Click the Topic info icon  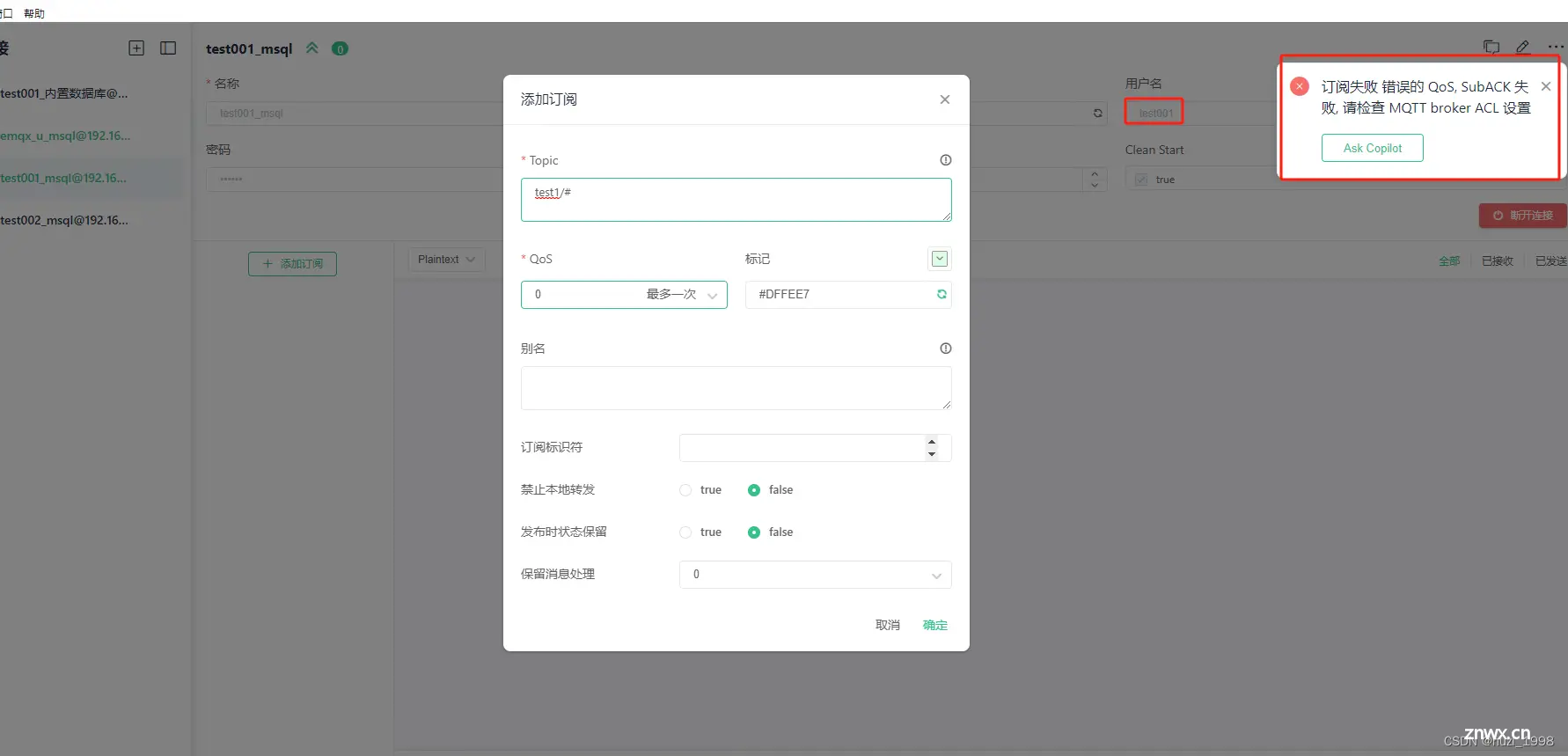pos(946,160)
